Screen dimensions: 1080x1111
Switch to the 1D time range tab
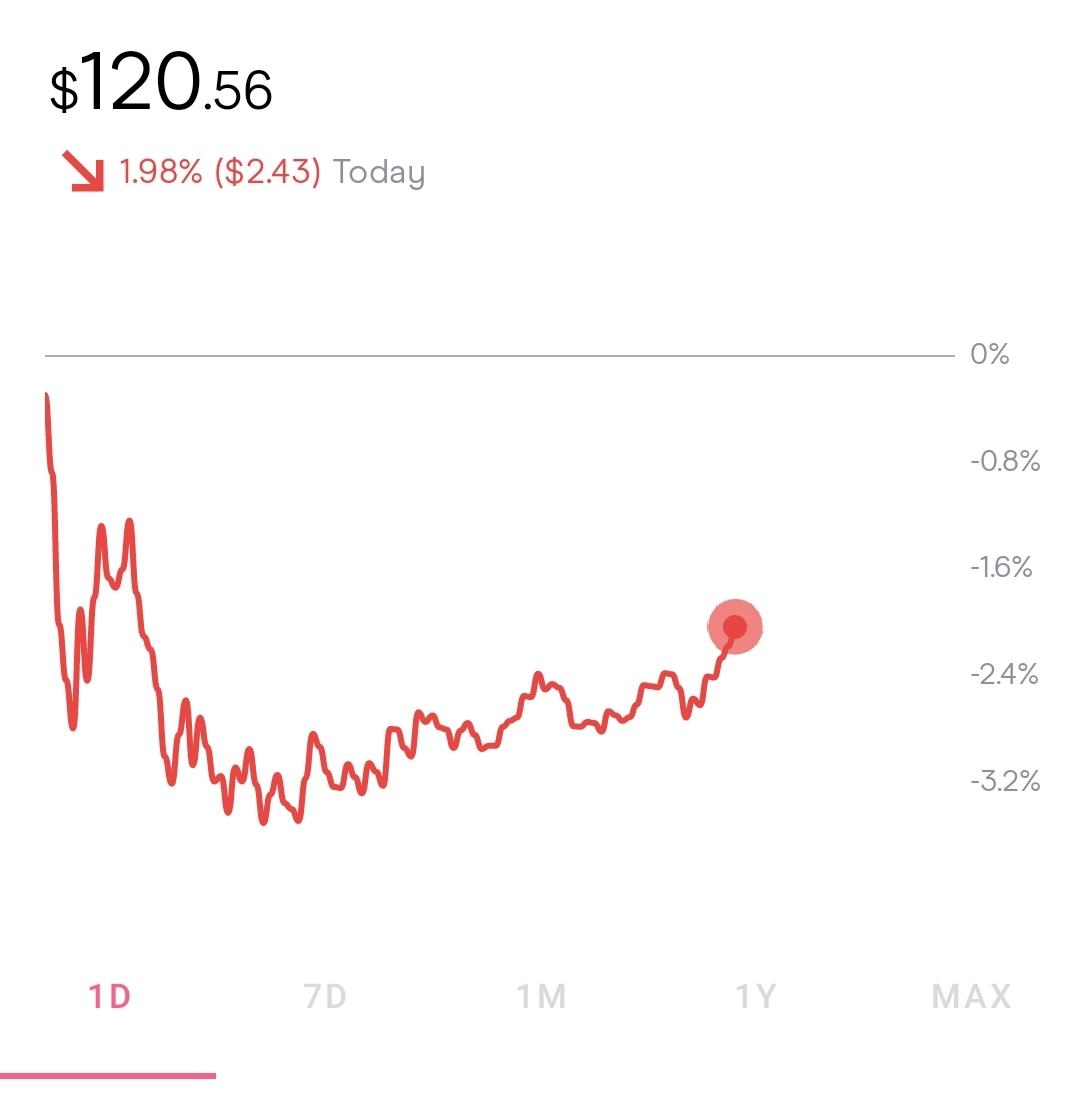click(x=110, y=996)
